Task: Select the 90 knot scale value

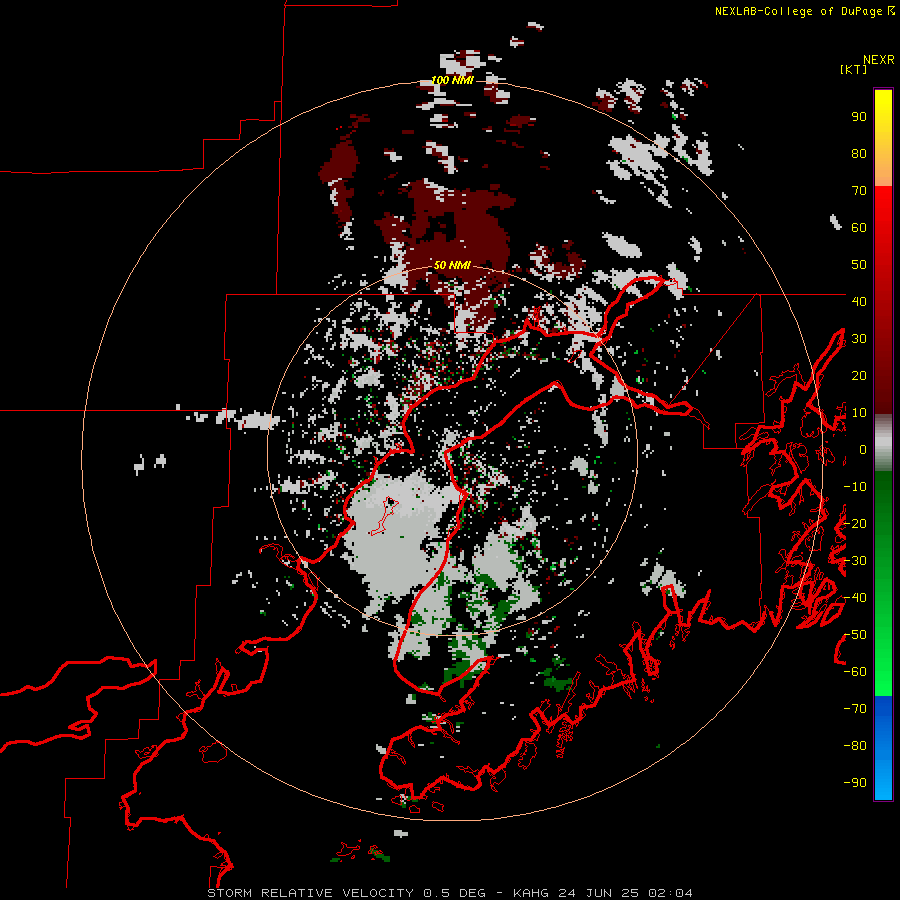Action: click(859, 117)
